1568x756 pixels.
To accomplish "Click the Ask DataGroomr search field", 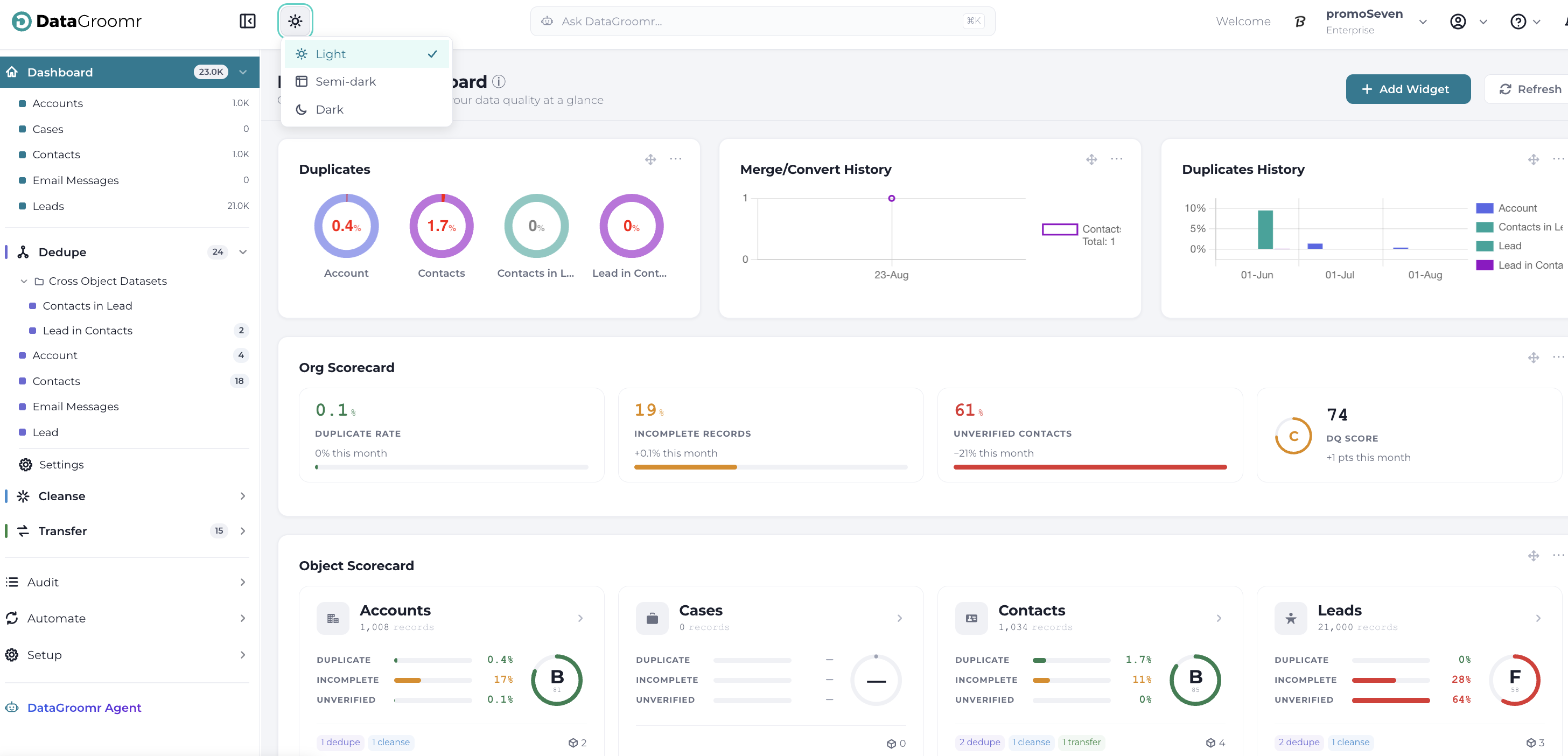I will [762, 22].
